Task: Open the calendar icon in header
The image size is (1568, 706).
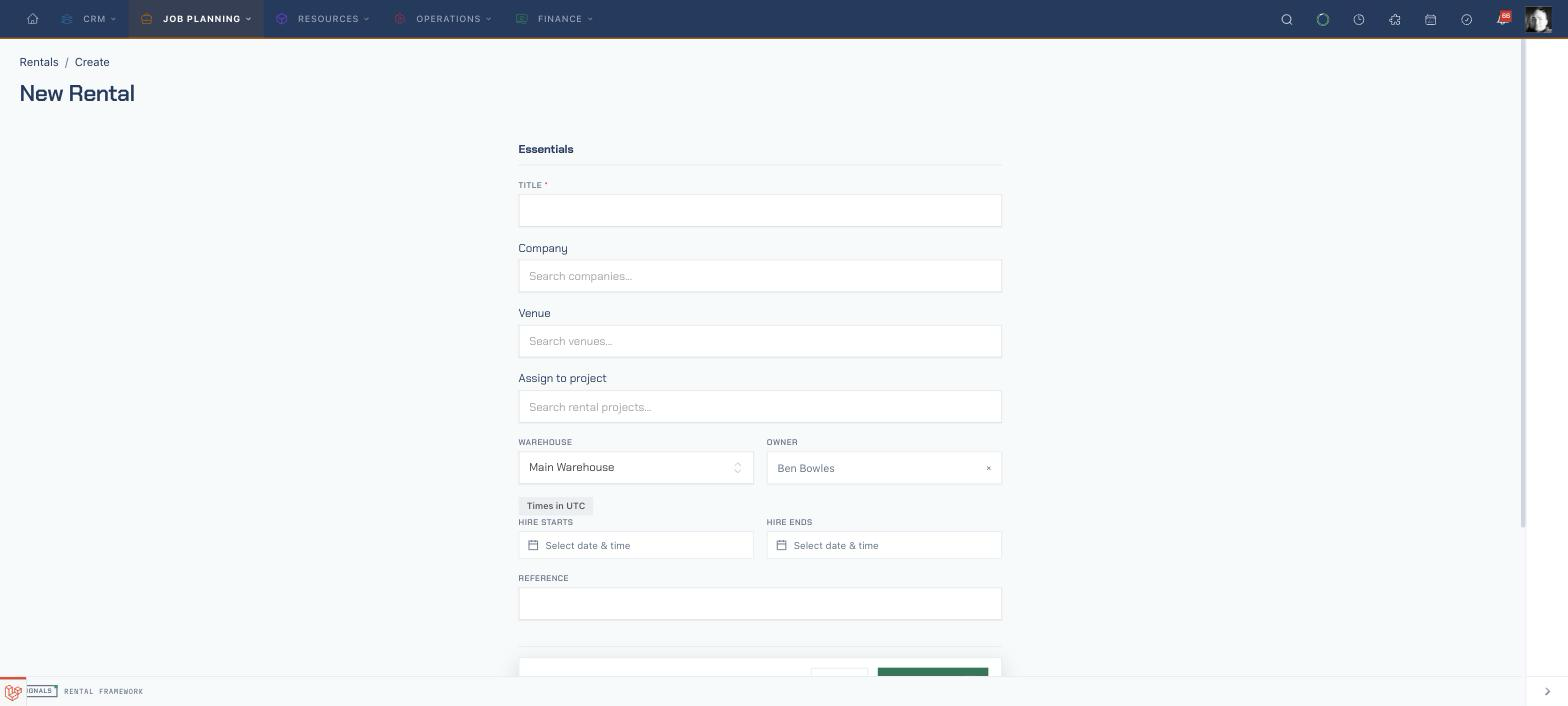Action: [1431, 19]
